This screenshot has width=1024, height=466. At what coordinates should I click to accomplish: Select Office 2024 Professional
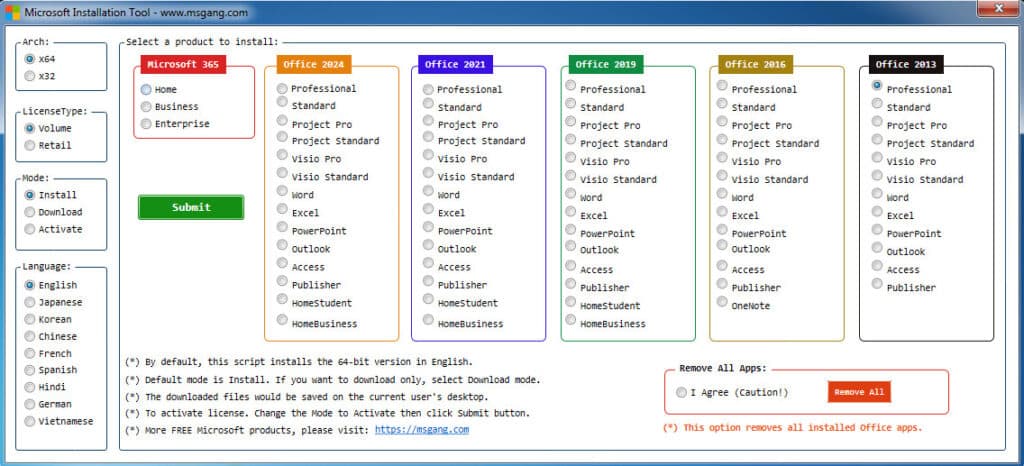point(283,88)
